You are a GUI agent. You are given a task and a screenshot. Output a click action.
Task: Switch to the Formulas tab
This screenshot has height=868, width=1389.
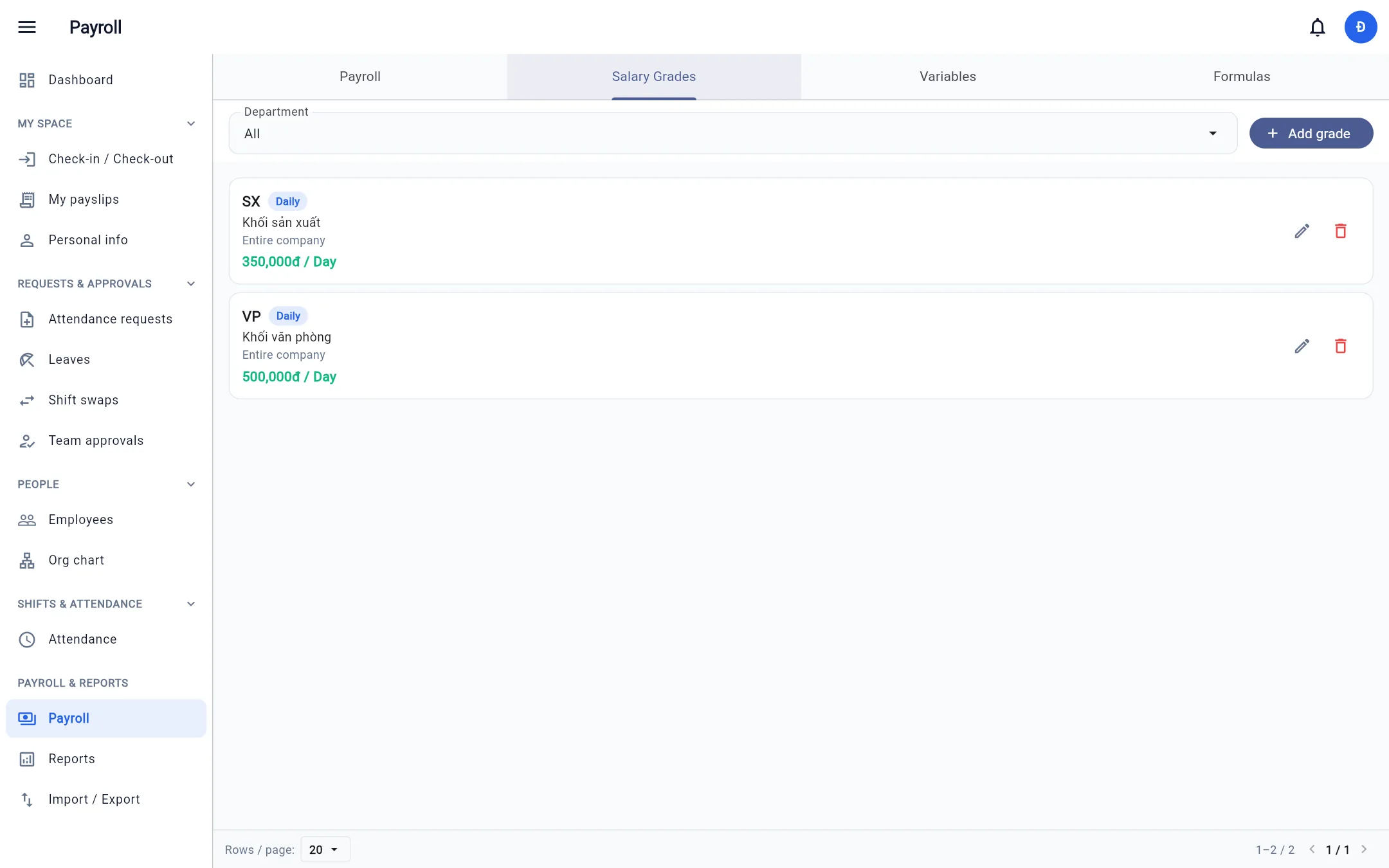click(1242, 77)
